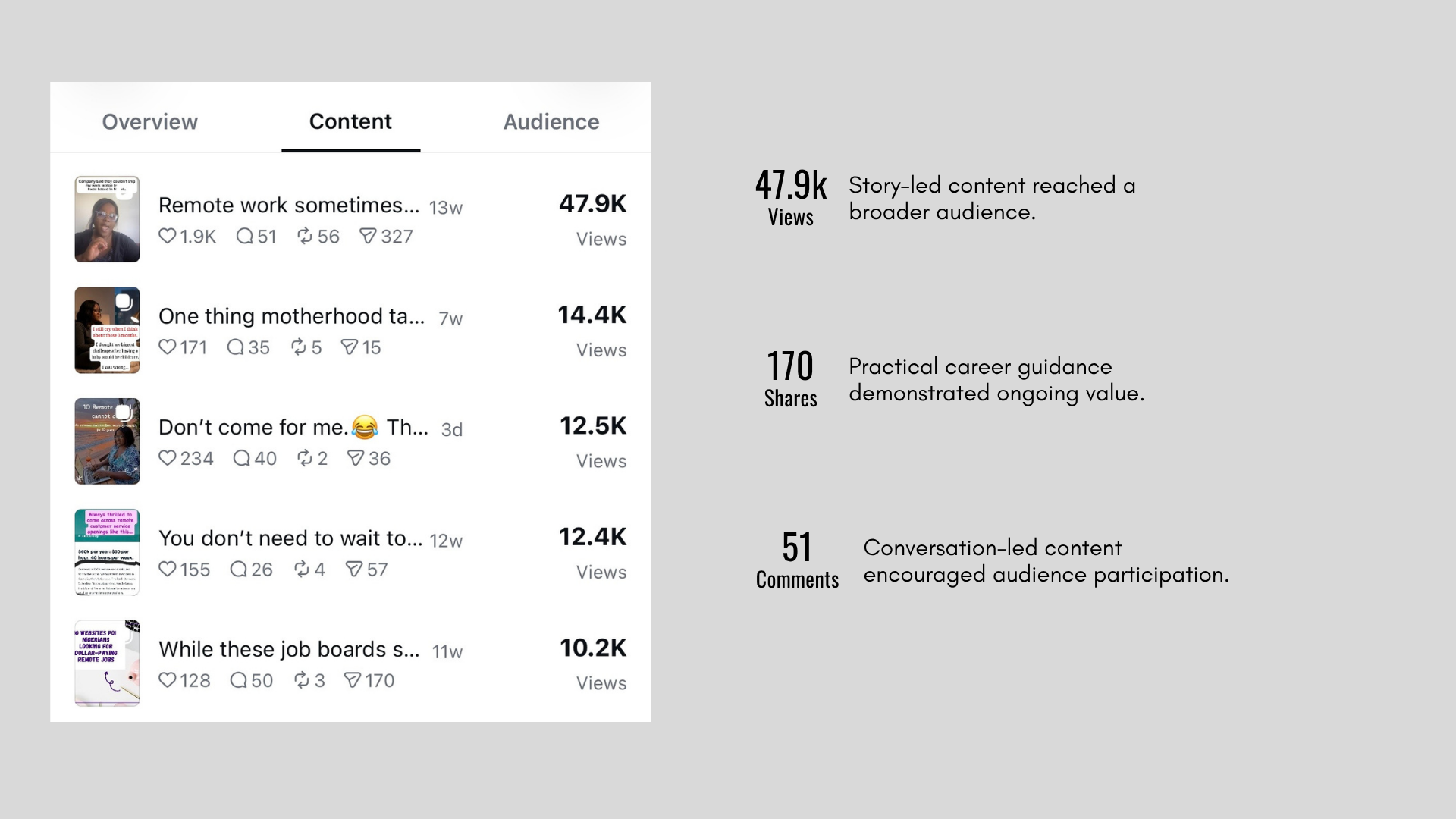Open the 'One thing motherhood' video thumbnail
This screenshot has width=1456, height=819.
[107, 330]
